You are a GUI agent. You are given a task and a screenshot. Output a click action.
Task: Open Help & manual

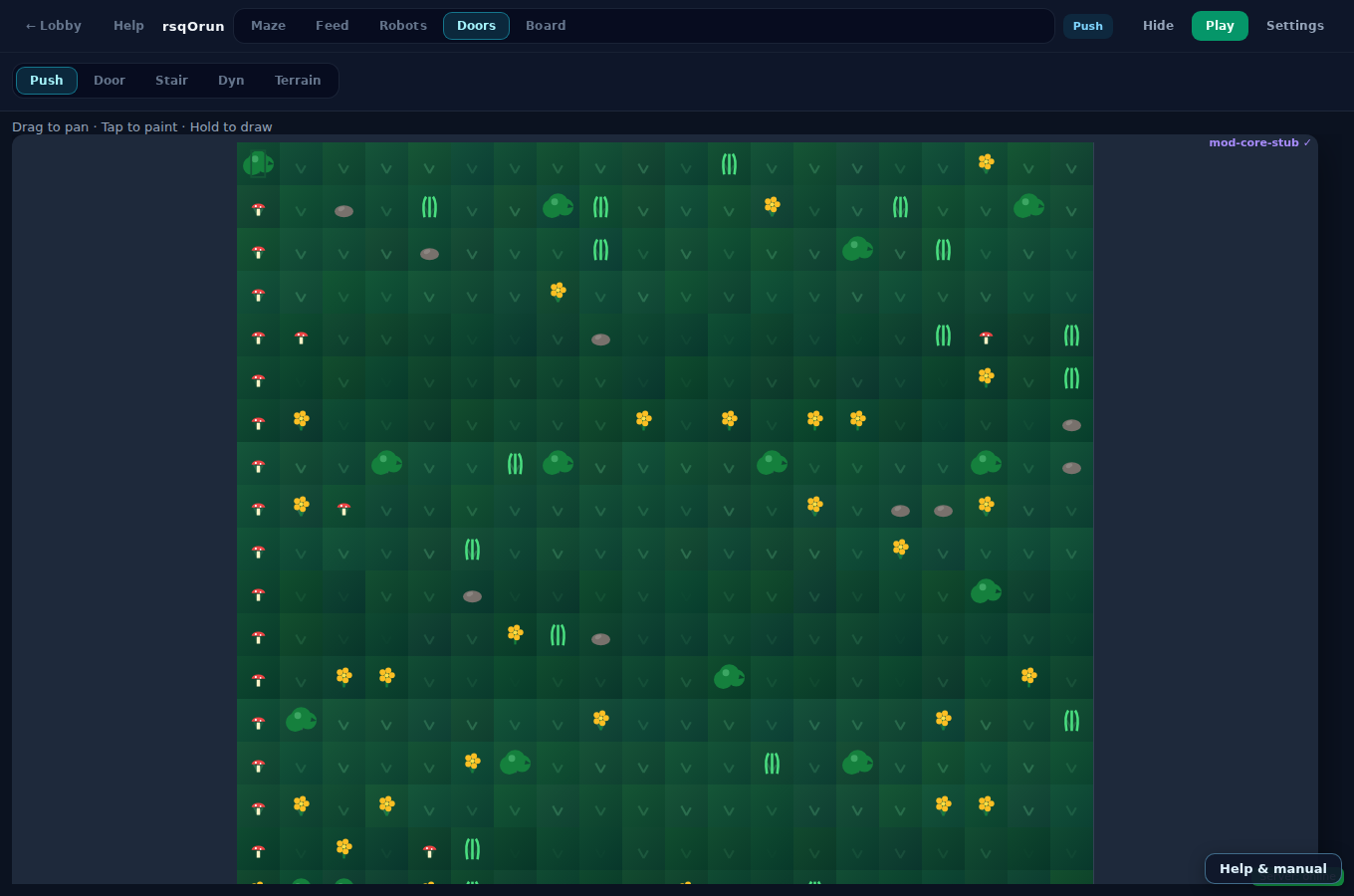(x=1273, y=869)
